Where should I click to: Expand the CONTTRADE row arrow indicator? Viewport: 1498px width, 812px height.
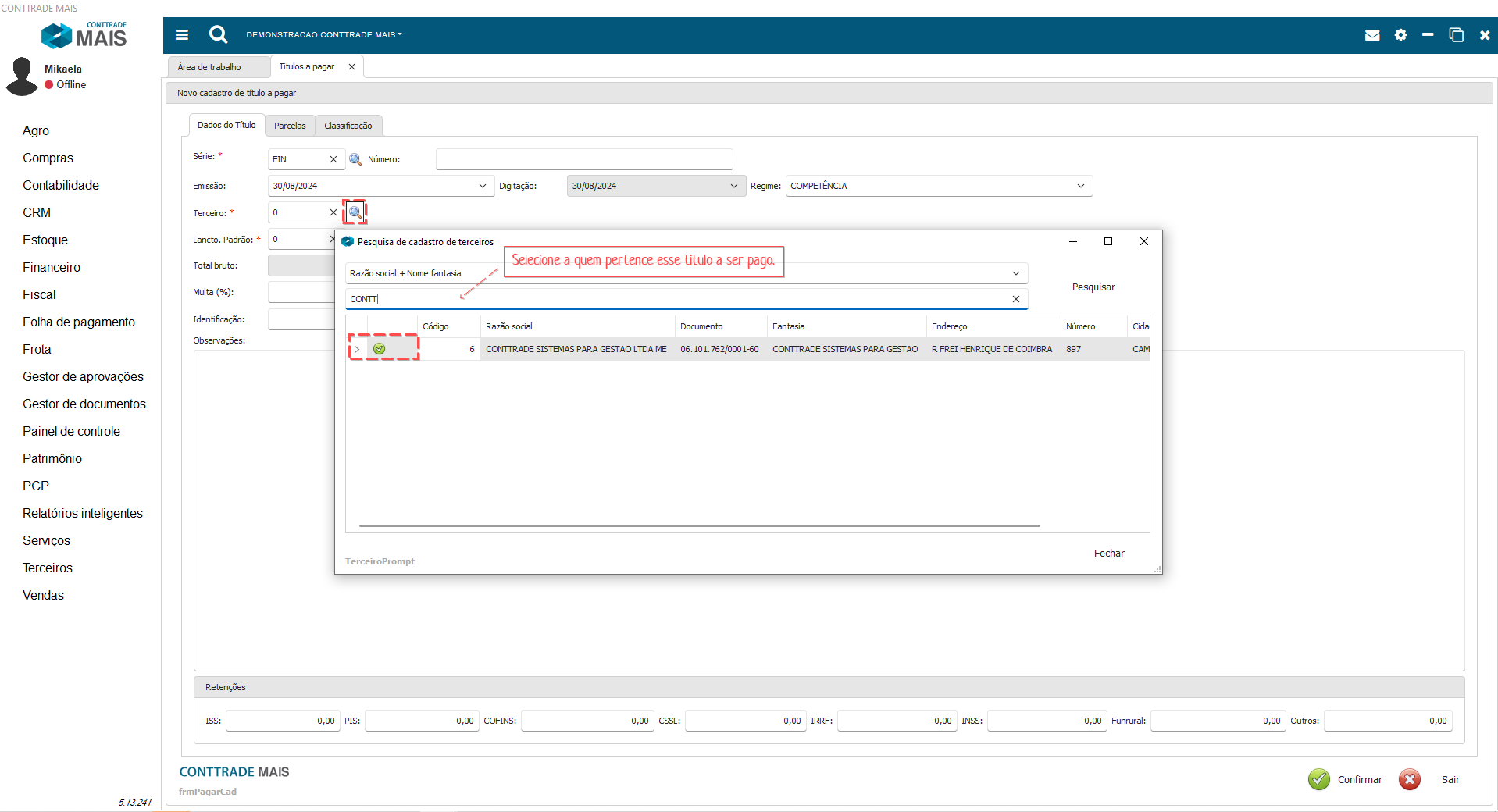357,349
